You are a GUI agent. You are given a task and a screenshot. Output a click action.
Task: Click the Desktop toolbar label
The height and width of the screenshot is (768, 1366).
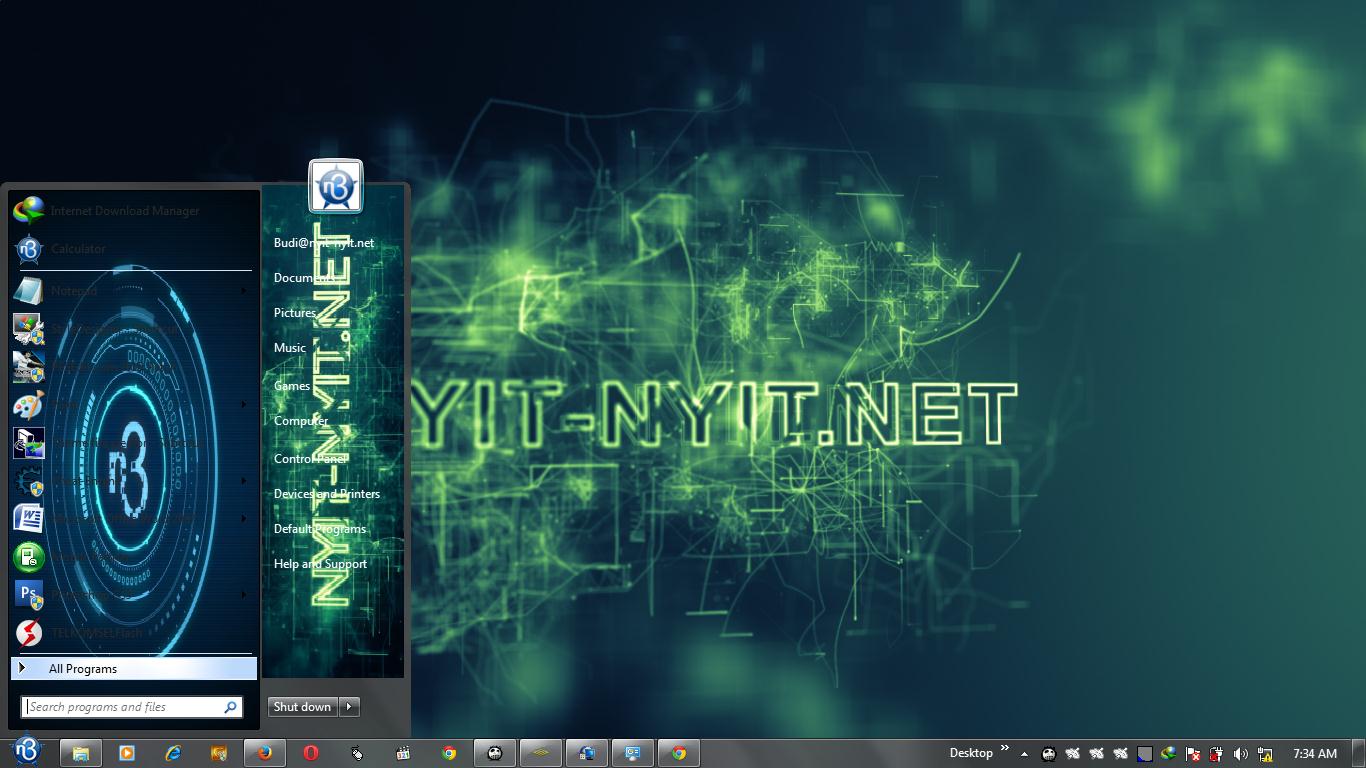coord(971,753)
